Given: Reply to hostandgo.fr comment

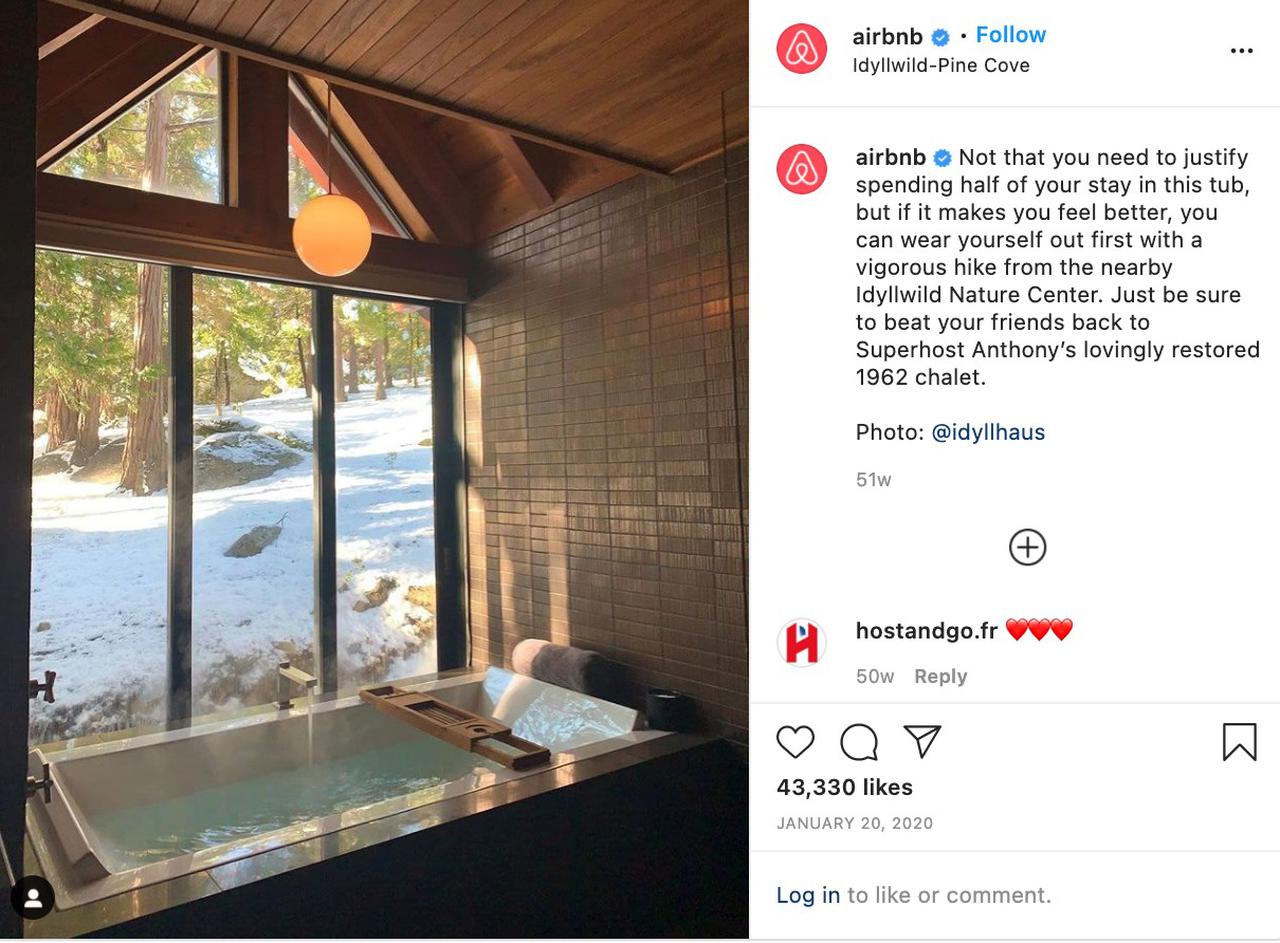Looking at the screenshot, I should pos(940,676).
